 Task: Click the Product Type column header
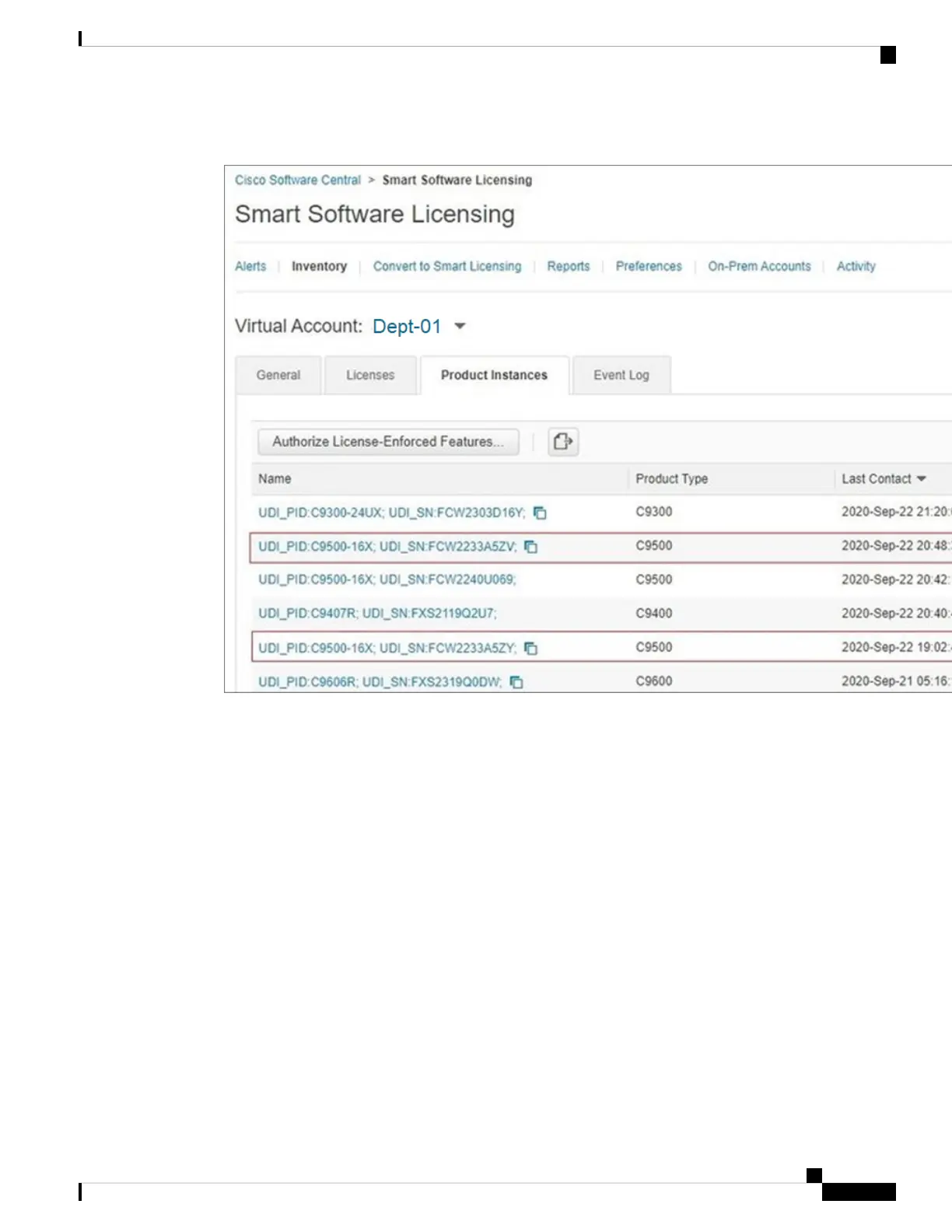click(672, 479)
